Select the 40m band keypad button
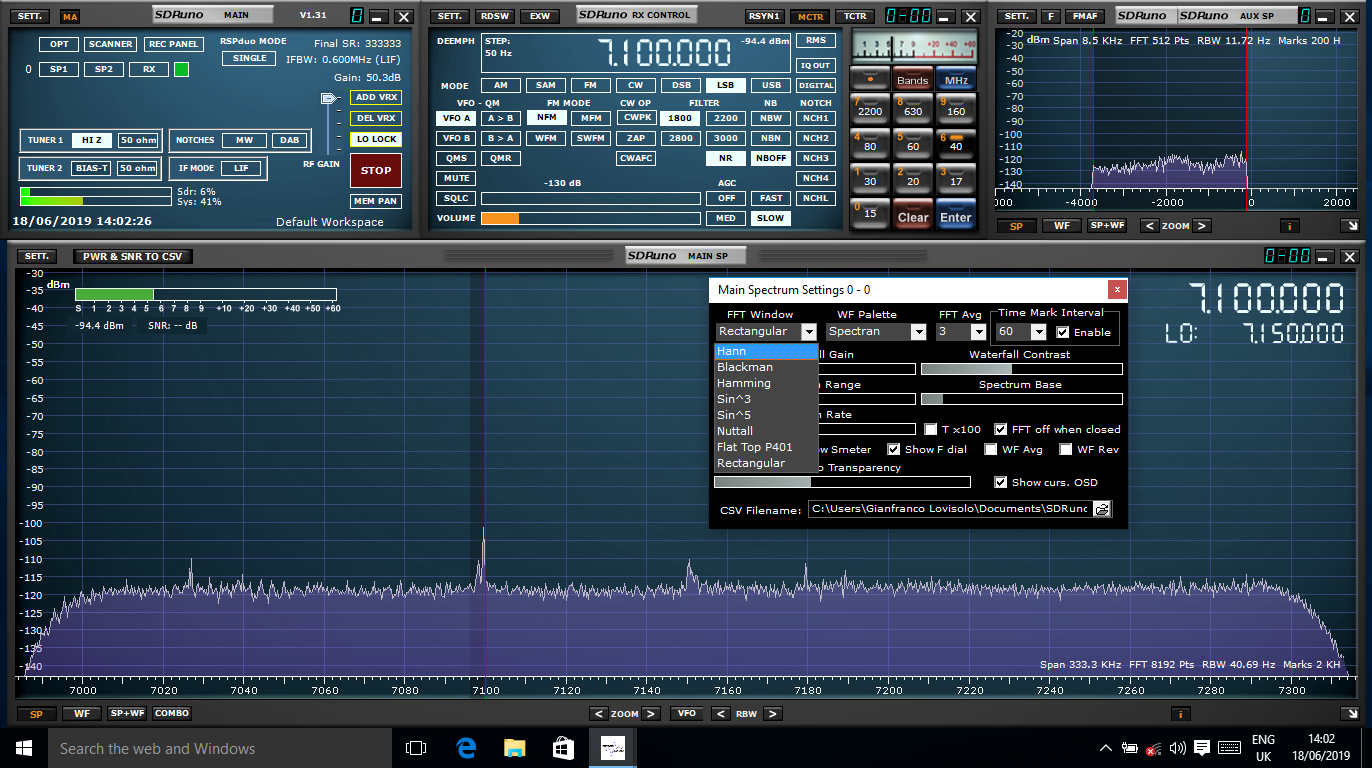The height and width of the screenshot is (768, 1372). coord(955,142)
